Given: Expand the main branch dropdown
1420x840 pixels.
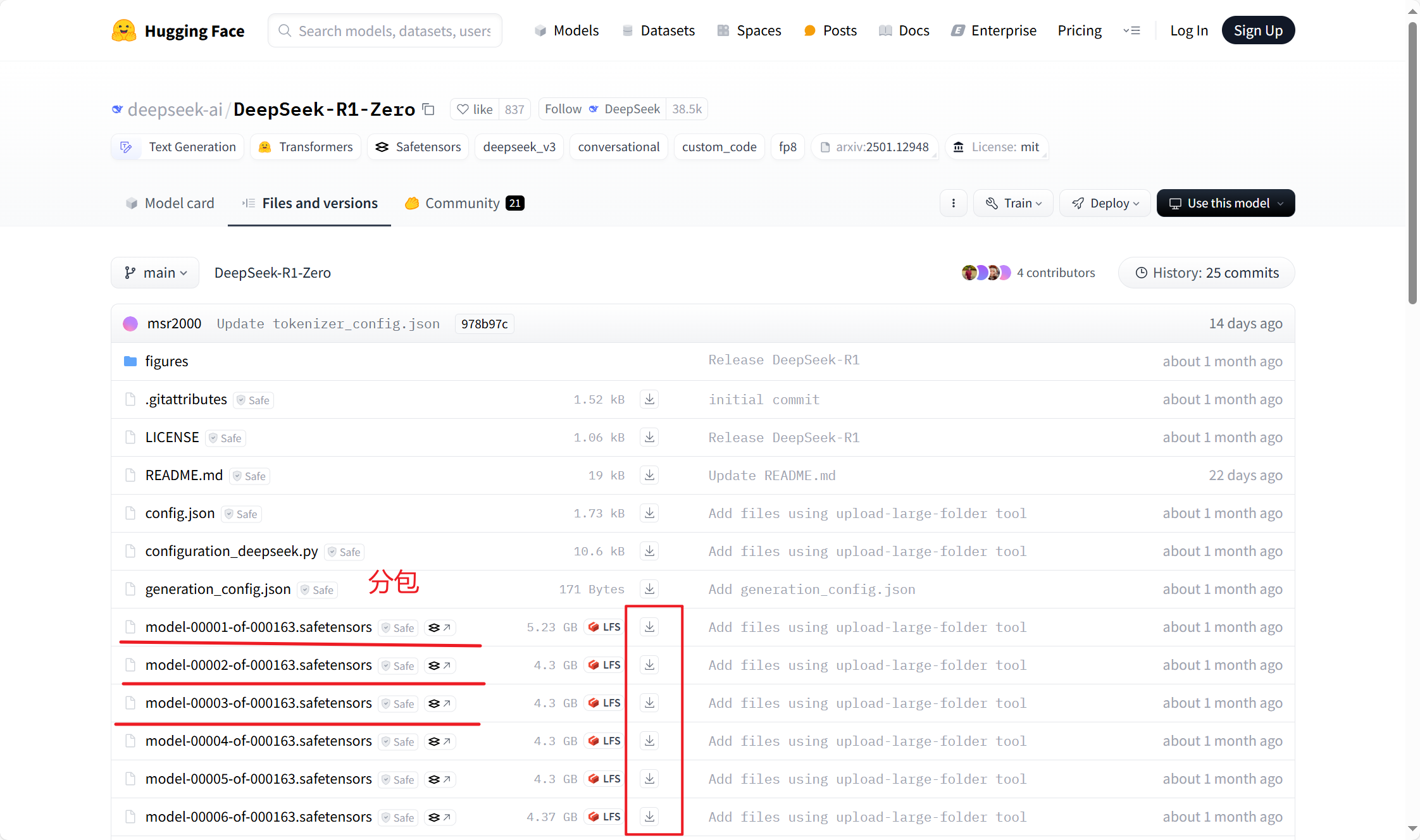Looking at the screenshot, I should tap(155, 273).
